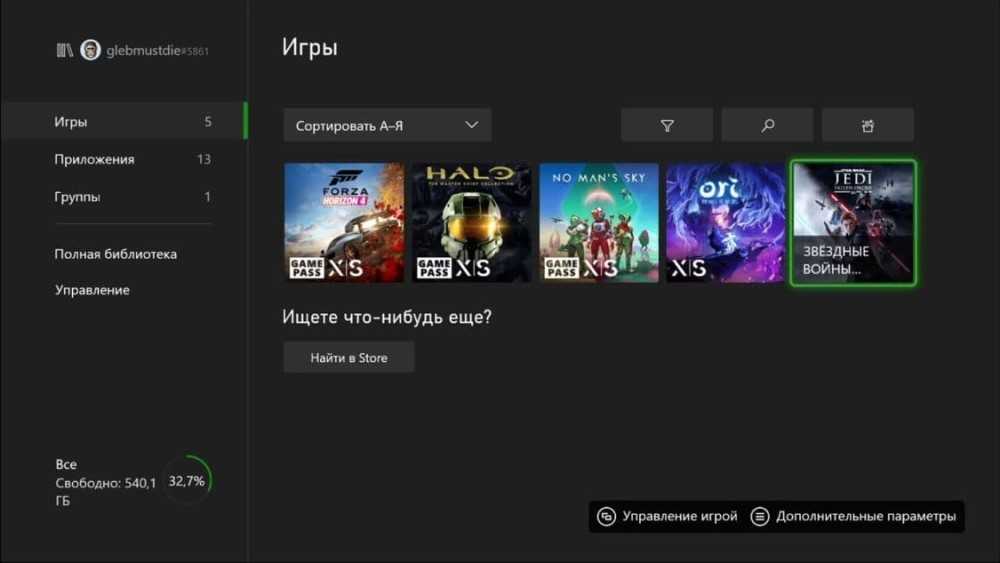Open the Приложения section
Screen dimensions: 1000x563
(x=122, y=159)
